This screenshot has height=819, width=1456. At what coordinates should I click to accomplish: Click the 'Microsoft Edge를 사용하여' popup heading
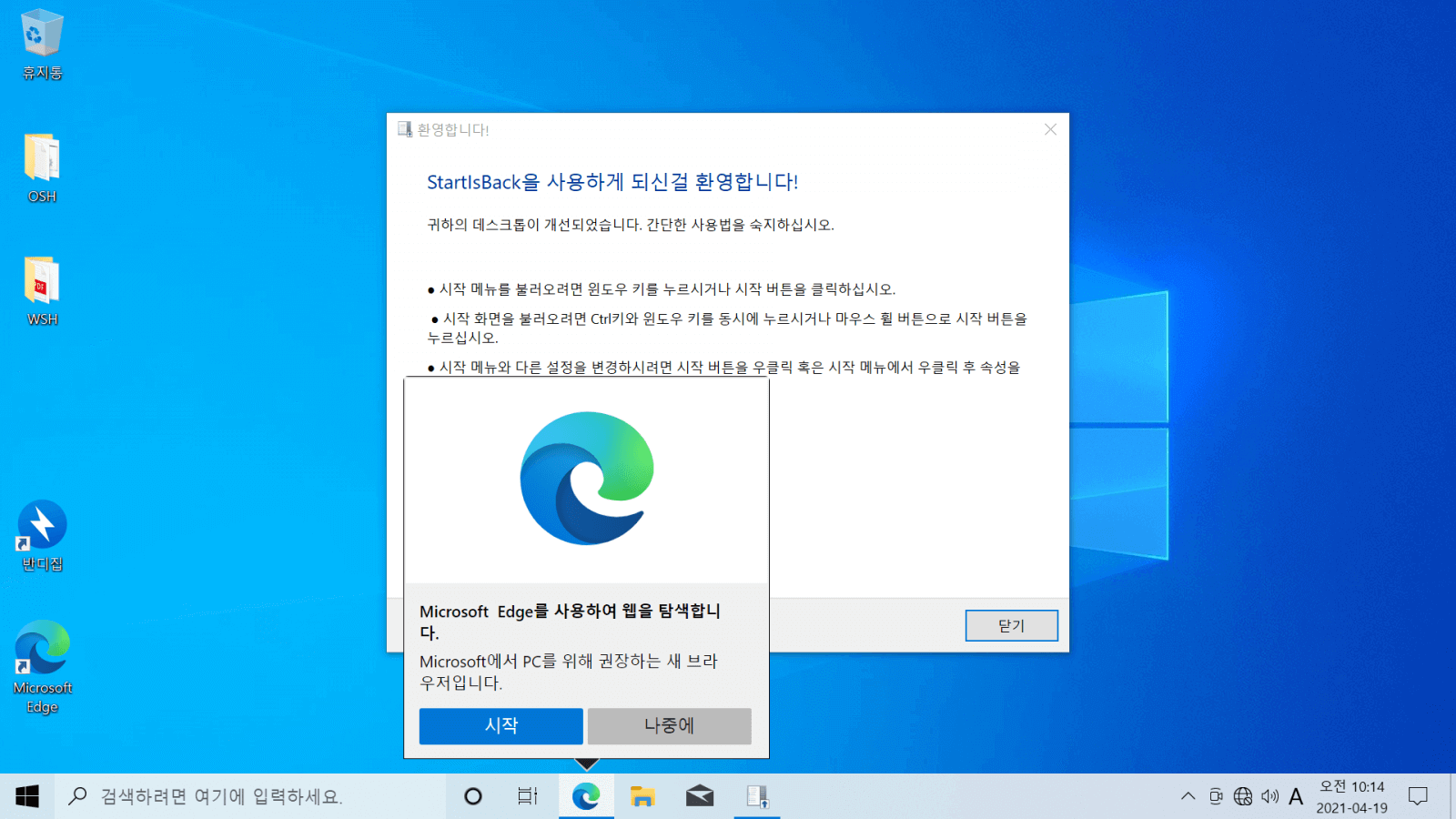click(570, 622)
